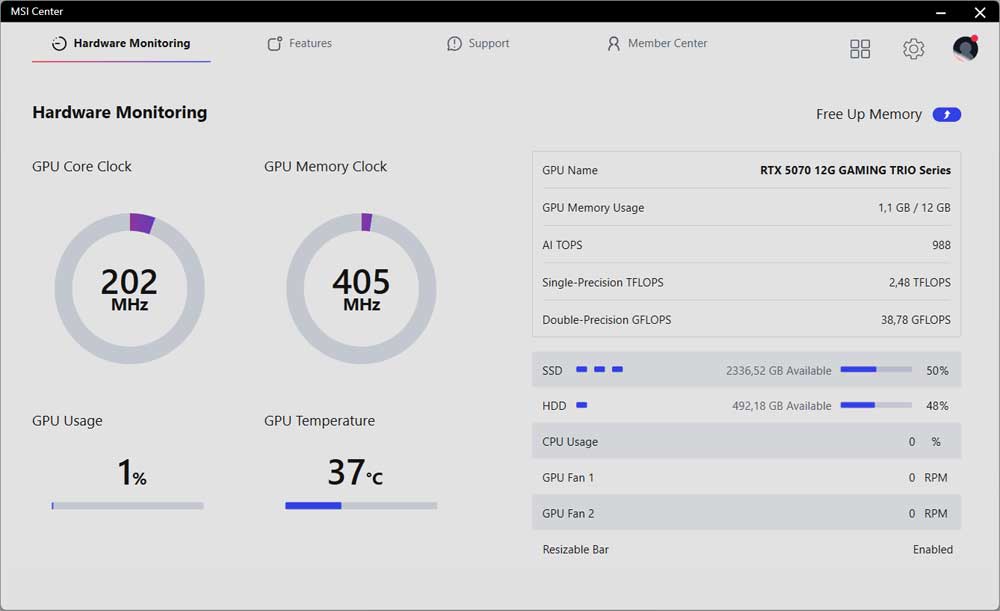Click the '1%' GPU usage reading
Image resolution: width=1000 pixels, height=611 pixels.
point(132,473)
